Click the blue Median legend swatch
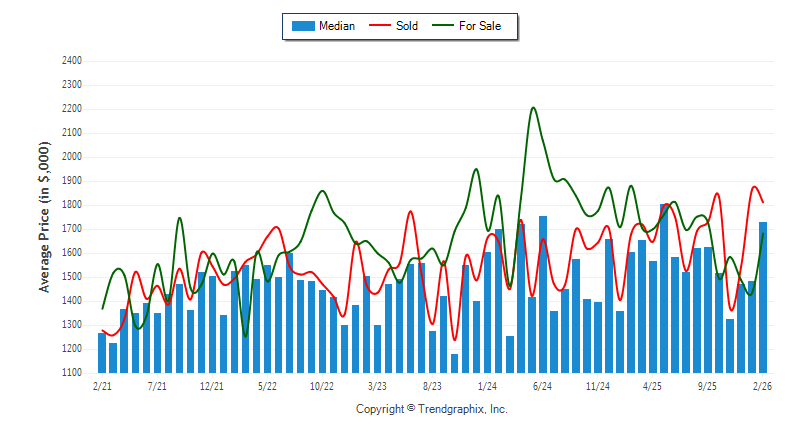800x434 pixels. pyautogui.click(x=303, y=26)
